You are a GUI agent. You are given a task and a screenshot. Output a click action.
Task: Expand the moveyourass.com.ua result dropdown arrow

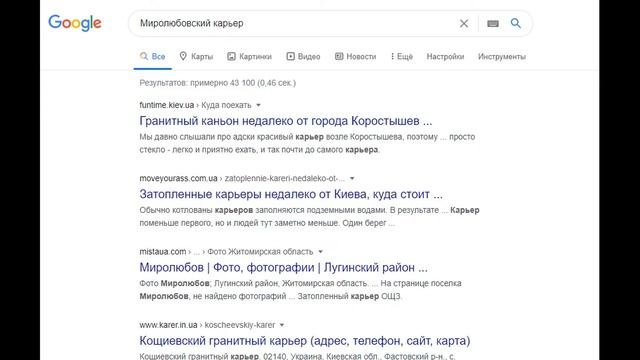pos(352,178)
